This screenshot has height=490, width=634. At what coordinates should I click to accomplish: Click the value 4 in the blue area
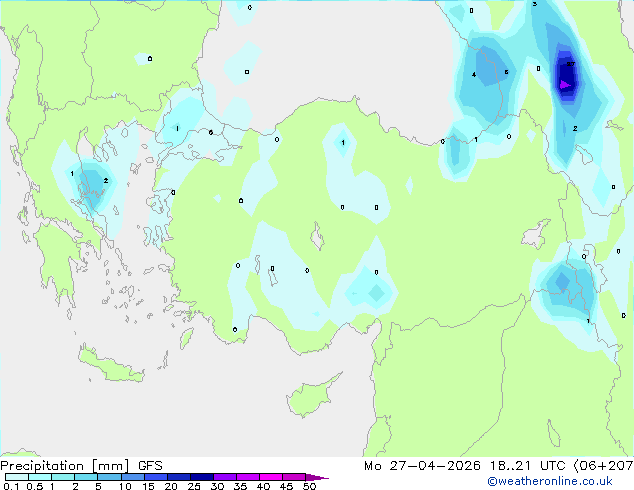[473, 74]
